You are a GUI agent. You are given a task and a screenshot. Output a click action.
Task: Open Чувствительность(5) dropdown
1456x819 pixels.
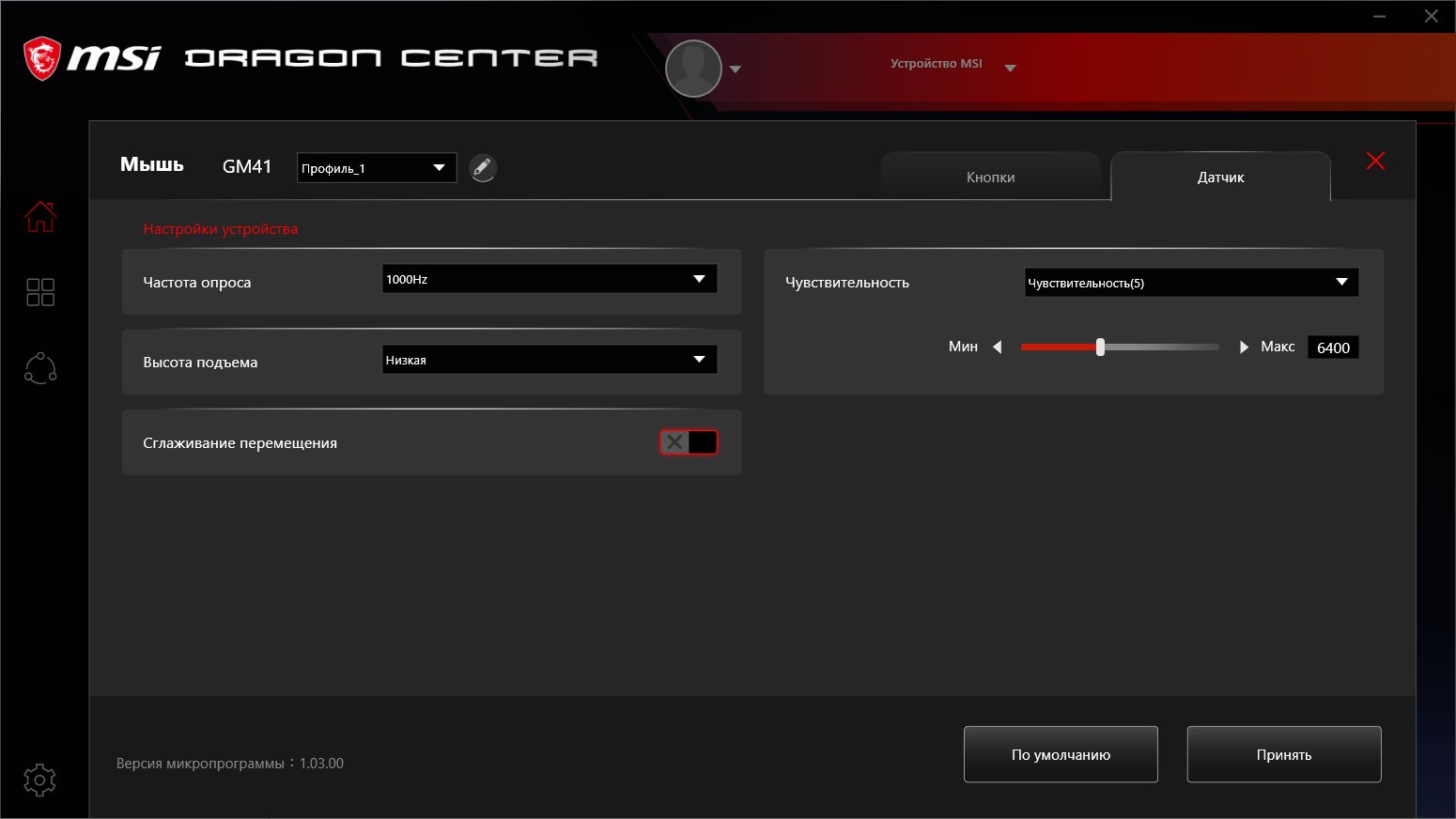(x=1191, y=283)
